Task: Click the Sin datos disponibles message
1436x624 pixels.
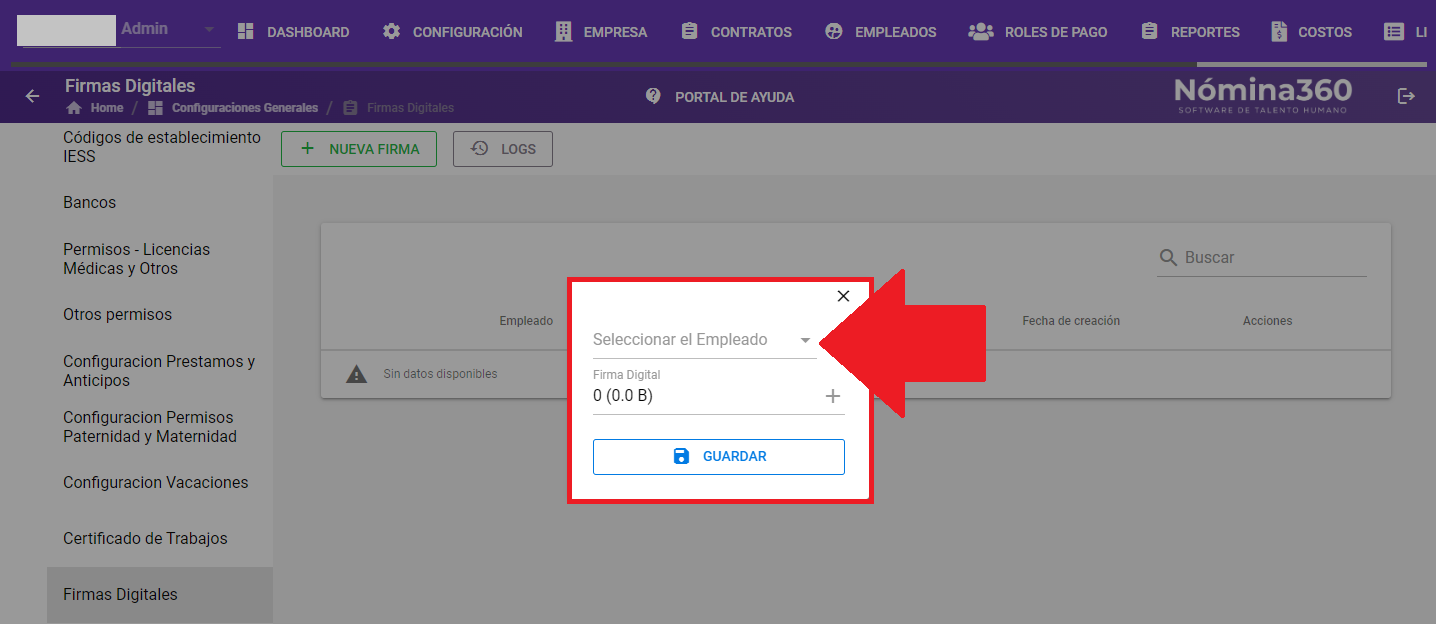Action: (x=440, y=374)
